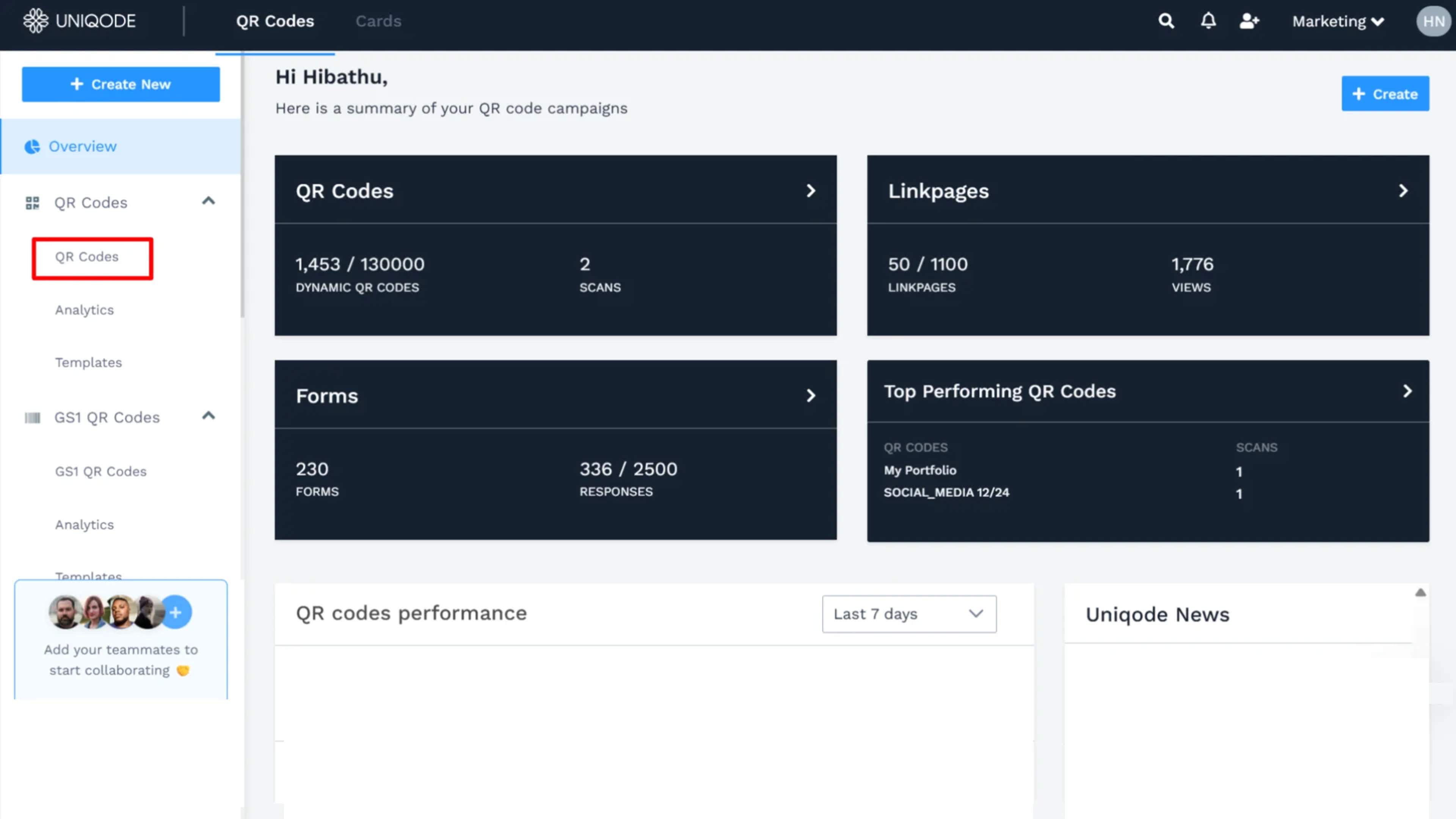
Task: Click the Hi Hibathu greeting
Action: click(x=331, y=77)
